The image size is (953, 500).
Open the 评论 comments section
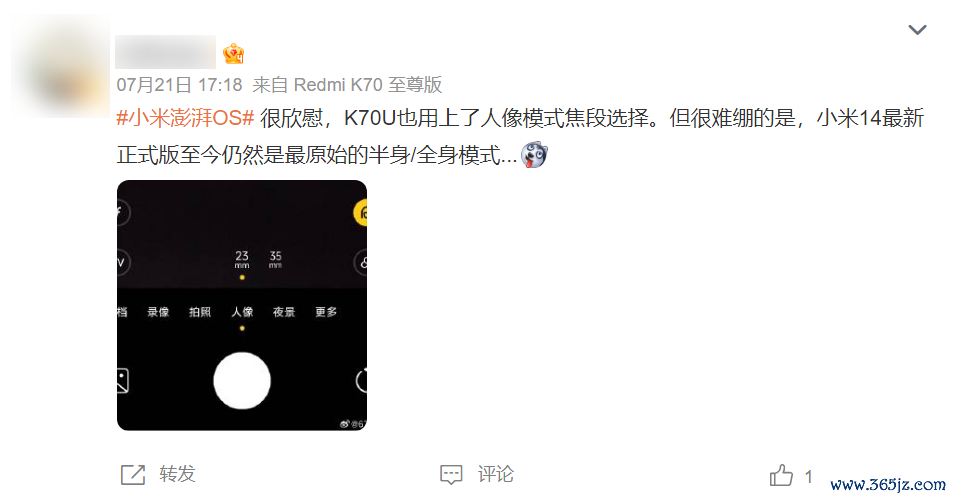[x=496, y=474]
